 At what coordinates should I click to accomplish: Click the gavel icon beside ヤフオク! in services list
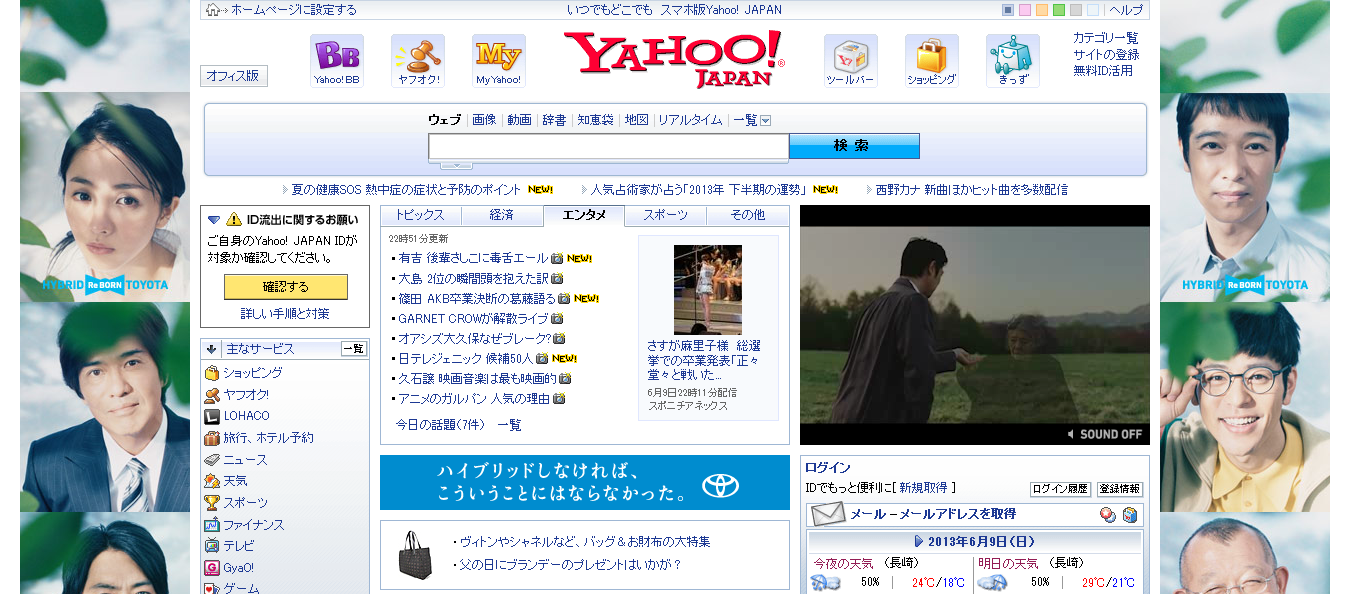coord(212,394)
